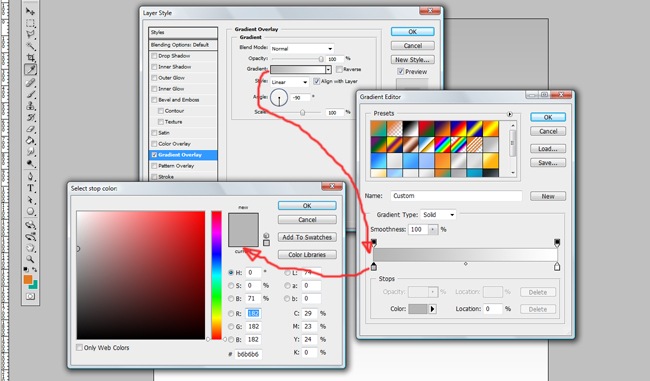Select the Magic Wand tool
This screenshot has height=381, width=650.
tap(30, 46)
